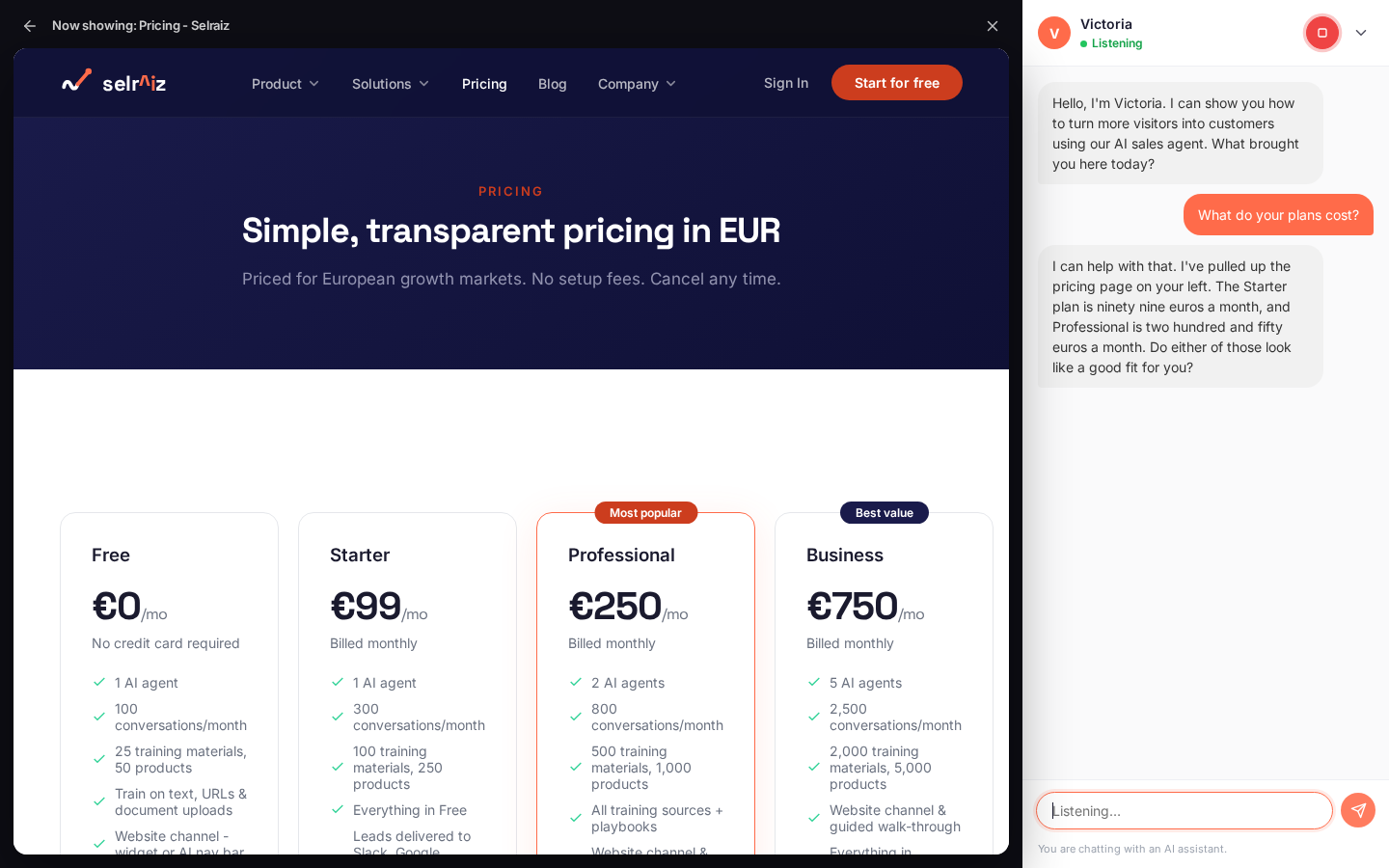Select the Starter plan heading
The width and height of the screenshot is (1389, 868).
pyautogui.click(x=360, y=556)
